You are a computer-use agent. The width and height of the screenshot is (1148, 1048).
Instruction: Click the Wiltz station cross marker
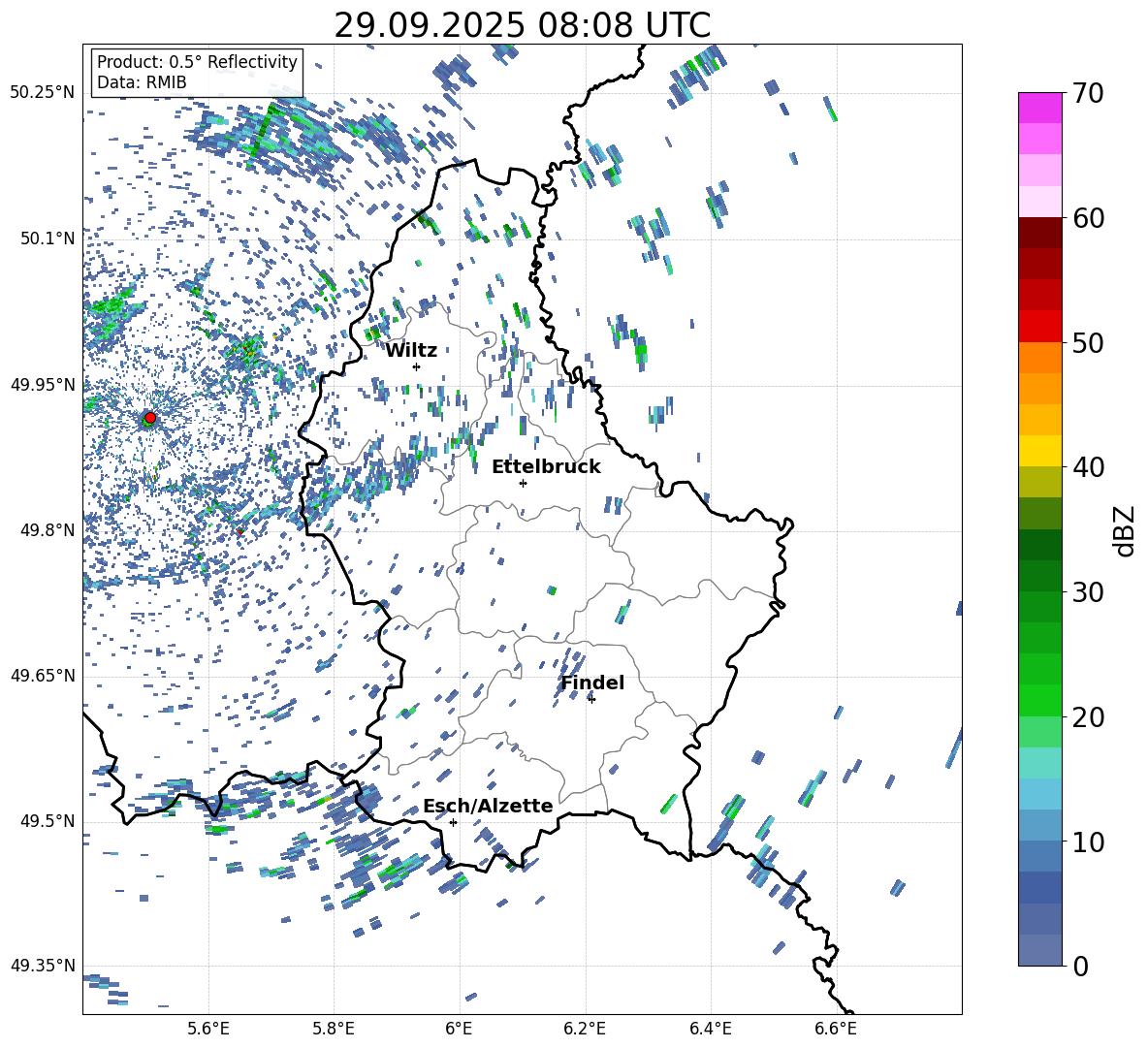pos(416,366)
